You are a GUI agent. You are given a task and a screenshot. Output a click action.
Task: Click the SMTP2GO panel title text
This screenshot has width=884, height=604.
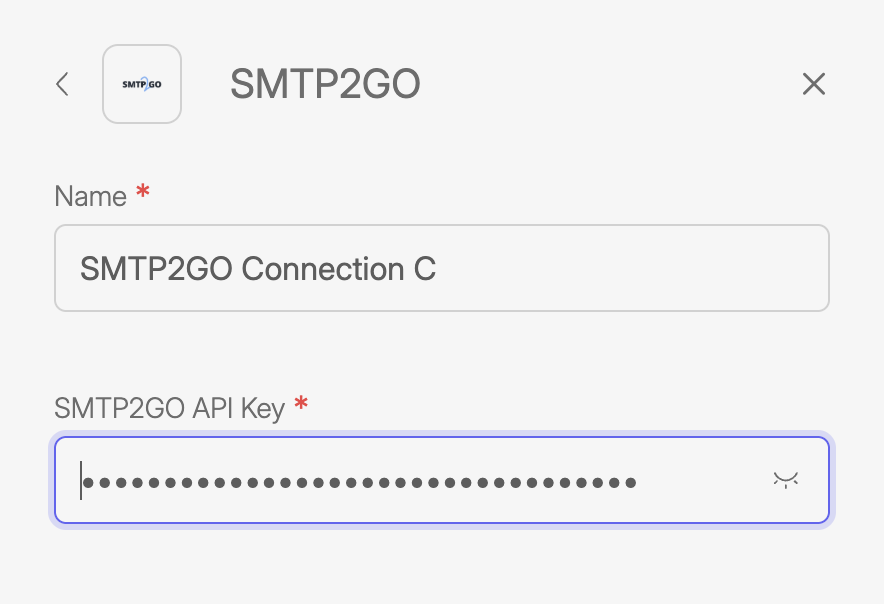325,85
